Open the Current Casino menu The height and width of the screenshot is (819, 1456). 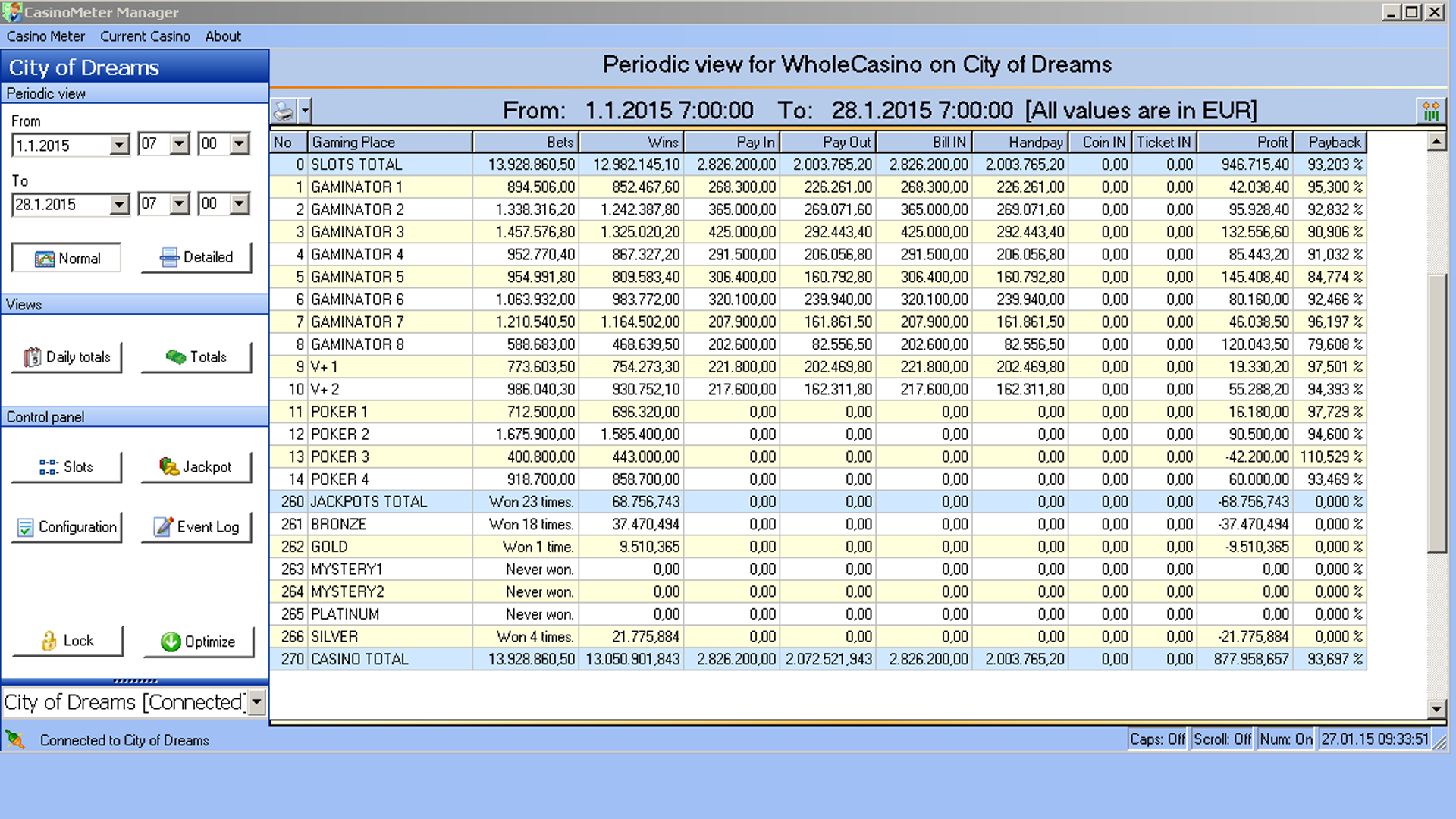point(145,36)
